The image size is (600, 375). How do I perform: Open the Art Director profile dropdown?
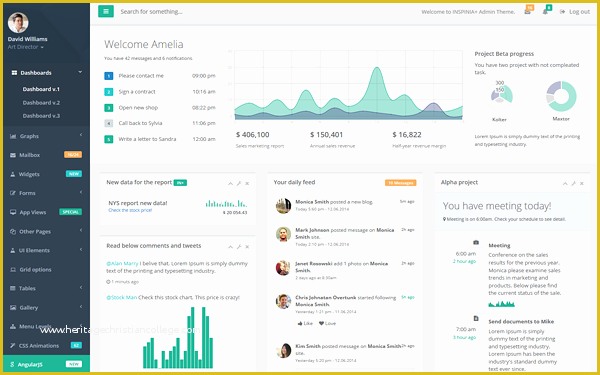(25, 47)
